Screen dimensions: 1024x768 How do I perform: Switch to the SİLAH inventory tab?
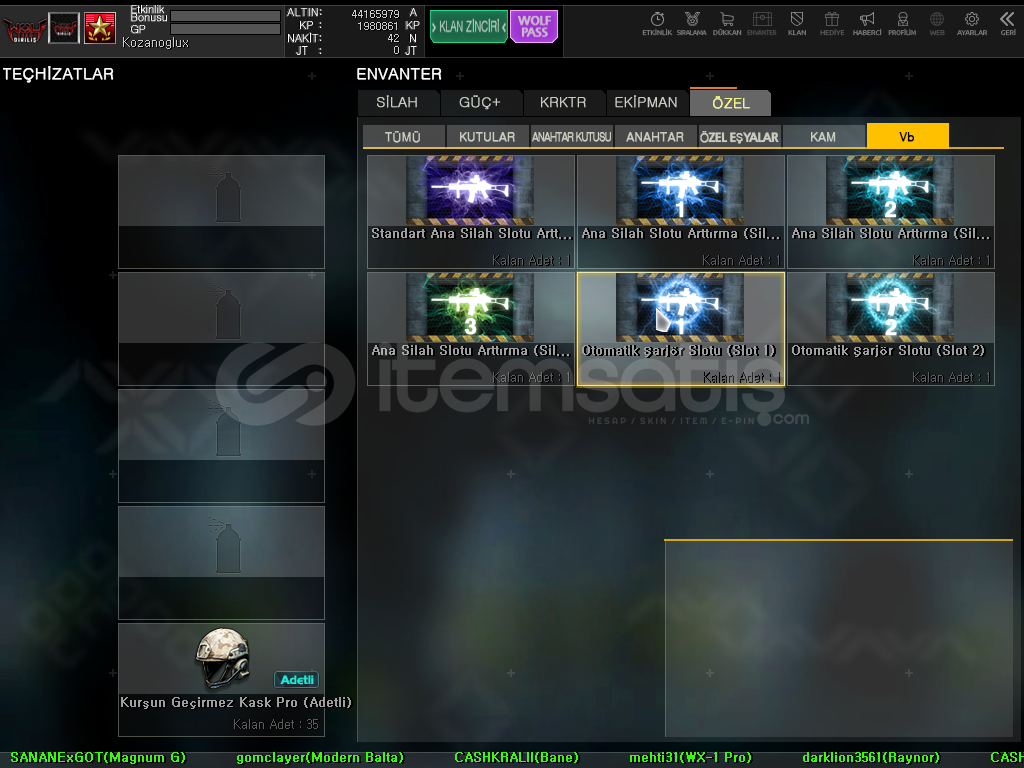(397, 103)
